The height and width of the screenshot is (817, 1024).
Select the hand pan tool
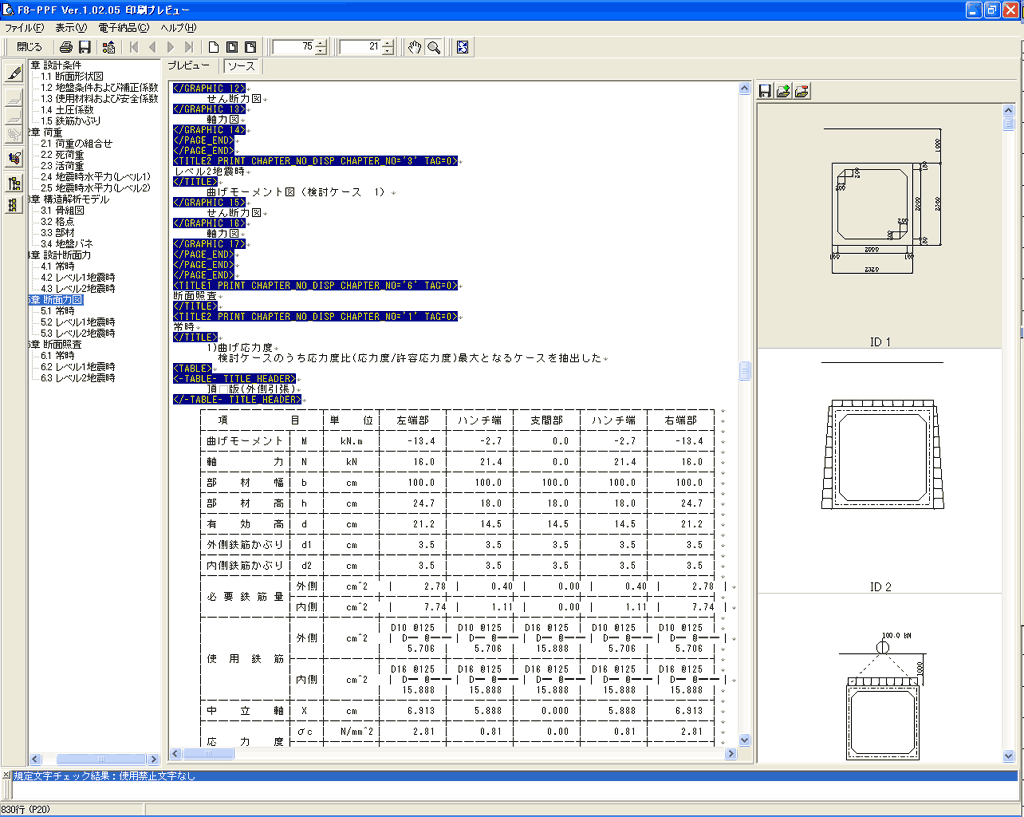pyautogui.click(x=415, y=47)
